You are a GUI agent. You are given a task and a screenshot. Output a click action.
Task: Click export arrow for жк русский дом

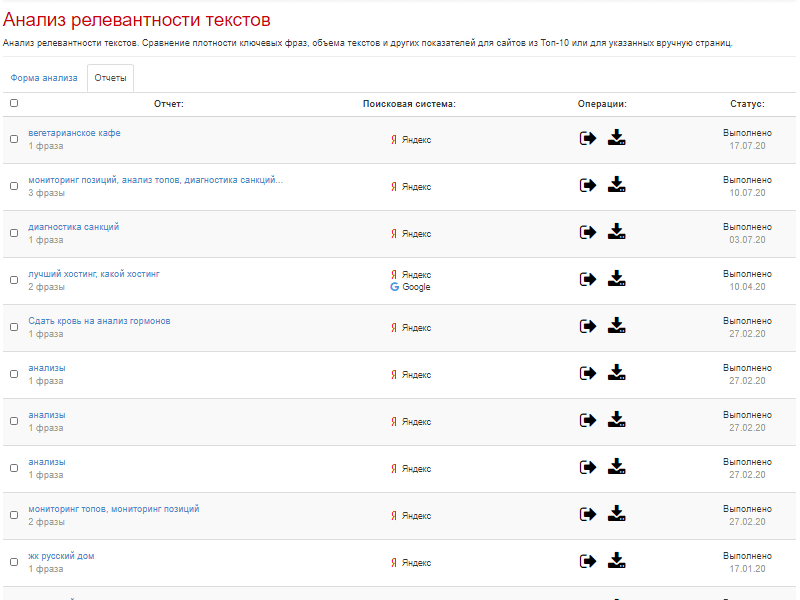point(588,561)
